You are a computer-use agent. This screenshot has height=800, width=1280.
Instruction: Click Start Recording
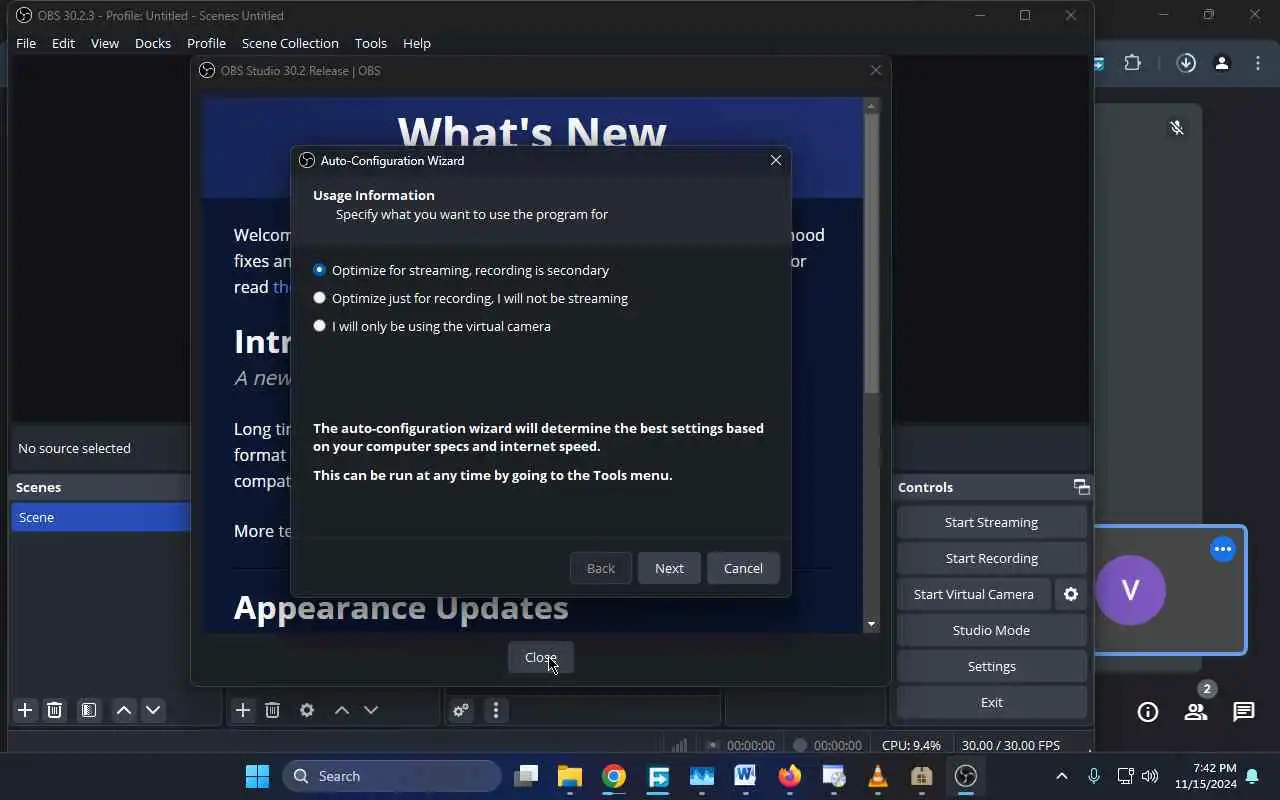pyautogui.click(x=991, y=558)
